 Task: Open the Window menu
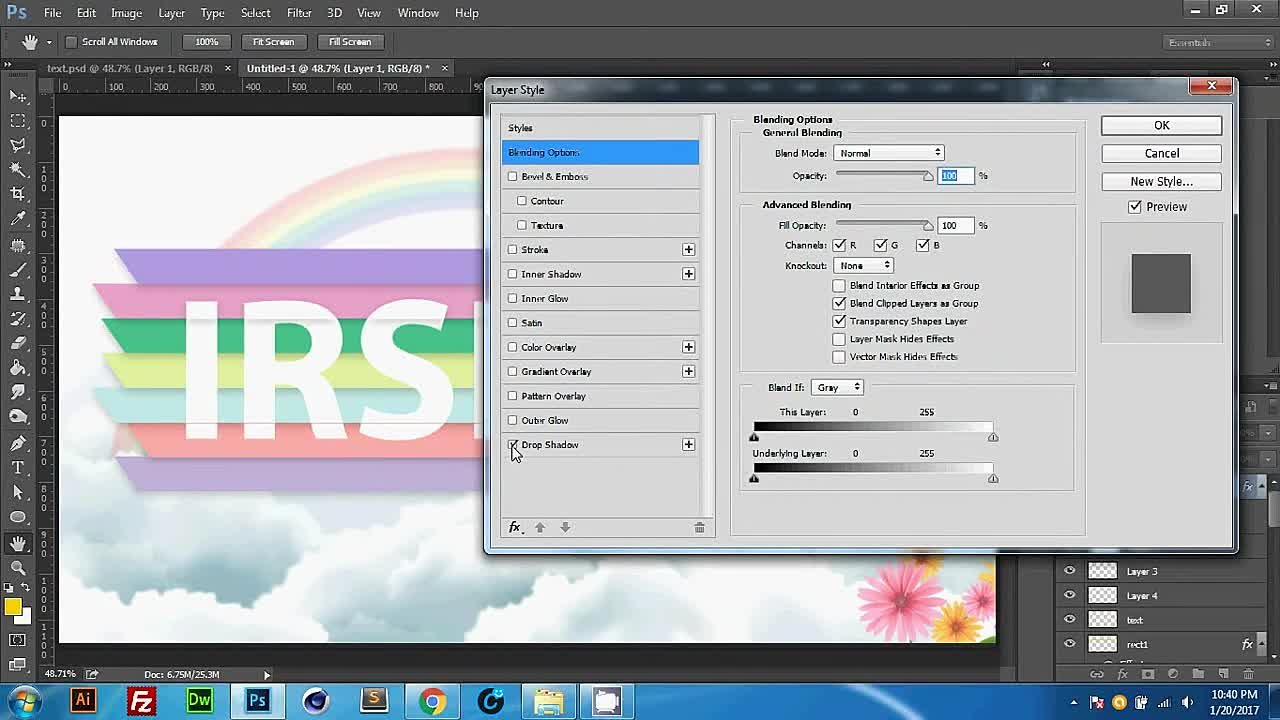[418, 13]
